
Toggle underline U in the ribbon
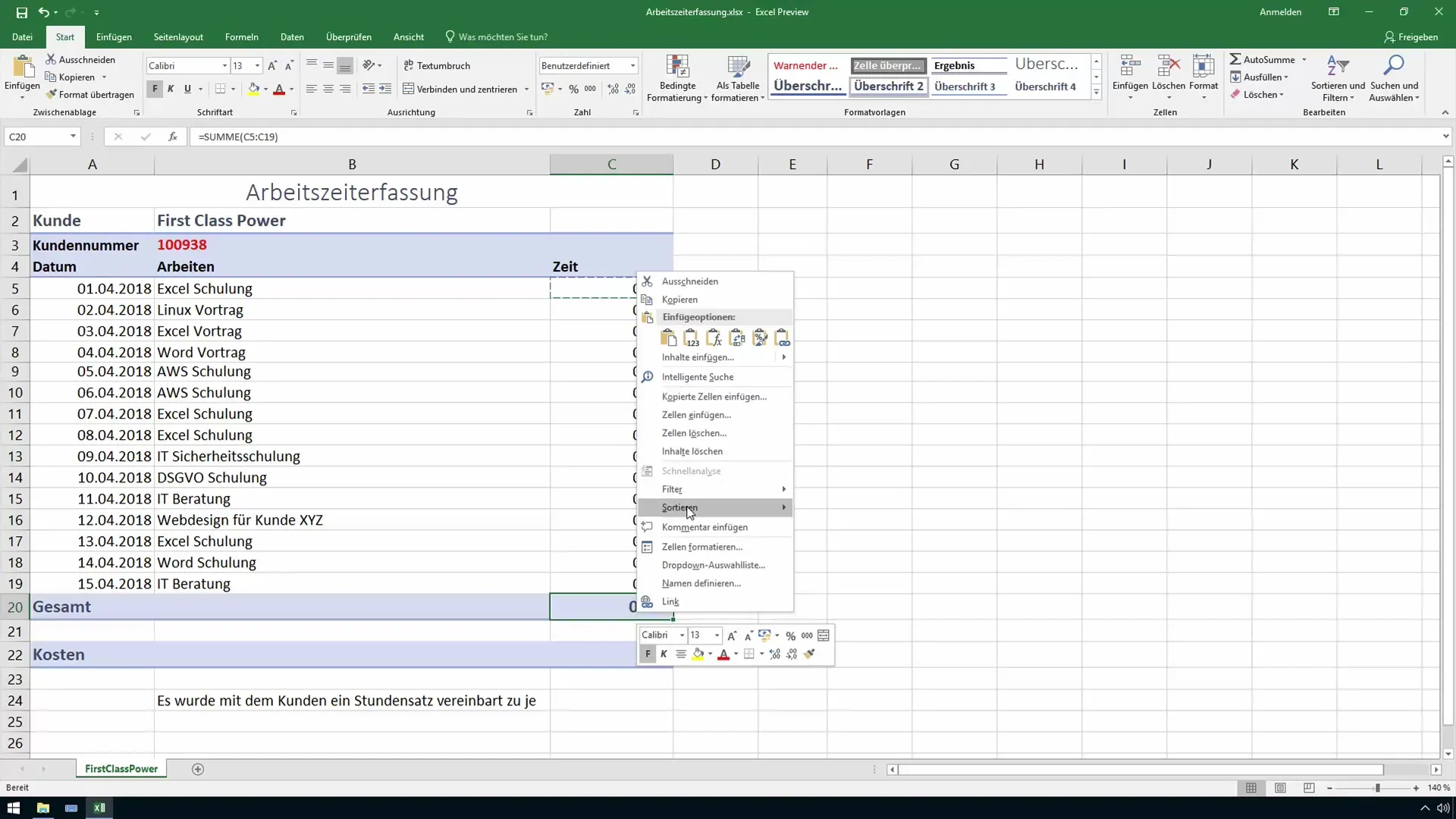187,89
